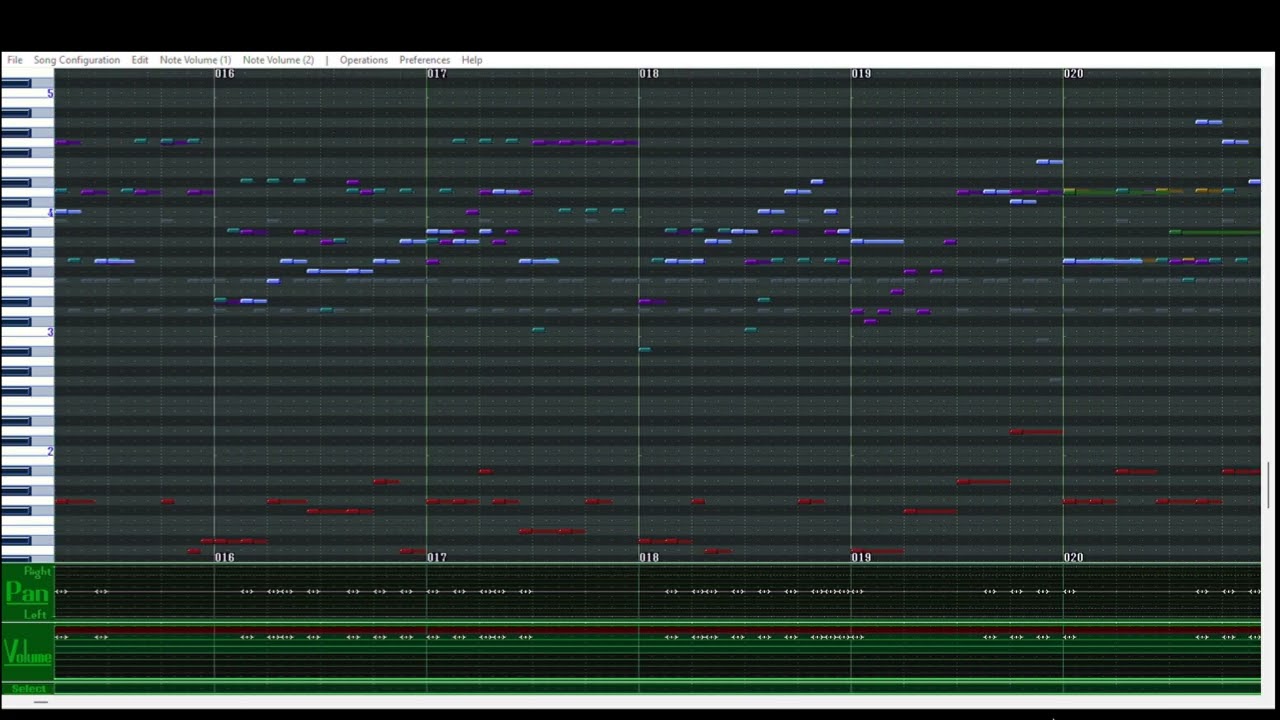Click the Right label in pan panel
Image resolution: width=1280 pixels, height=720 pixels.
click(x=37, y=572)
